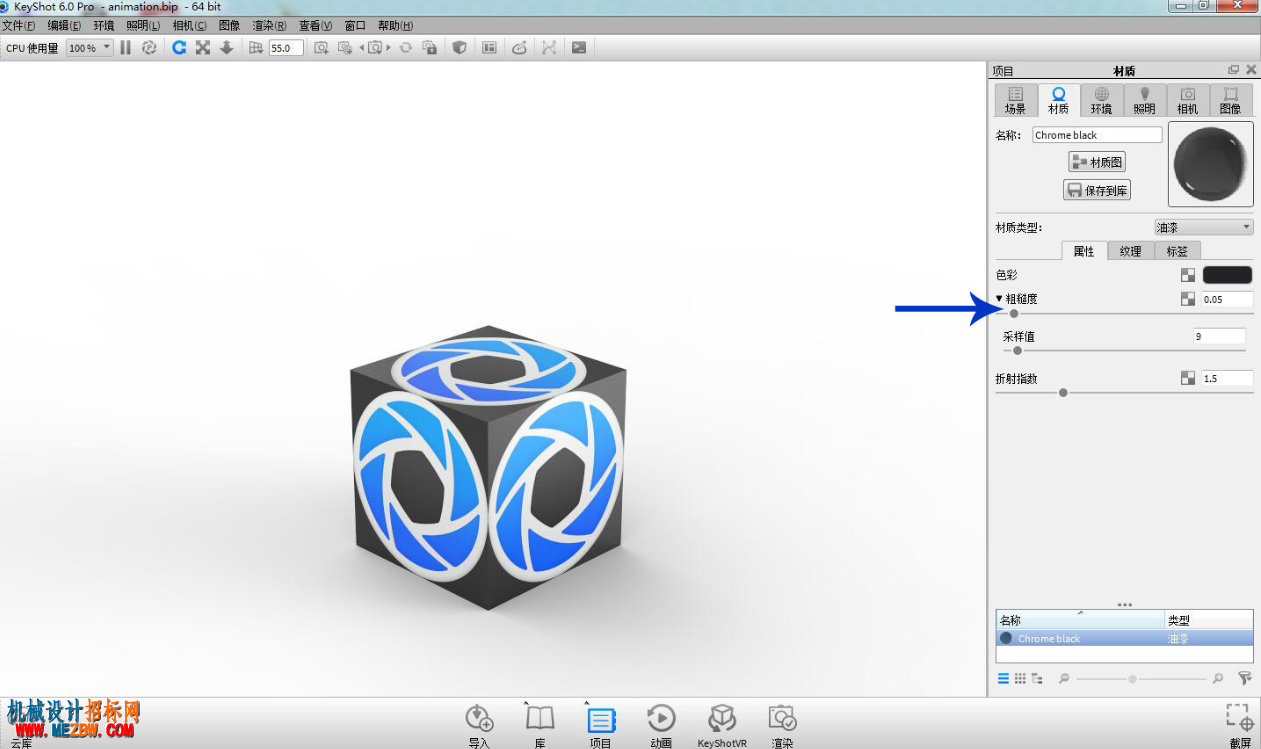Open the 编辑 (Edit) menu
Image resolution: width=1261 pixels, height=749 pixels.
65,25
